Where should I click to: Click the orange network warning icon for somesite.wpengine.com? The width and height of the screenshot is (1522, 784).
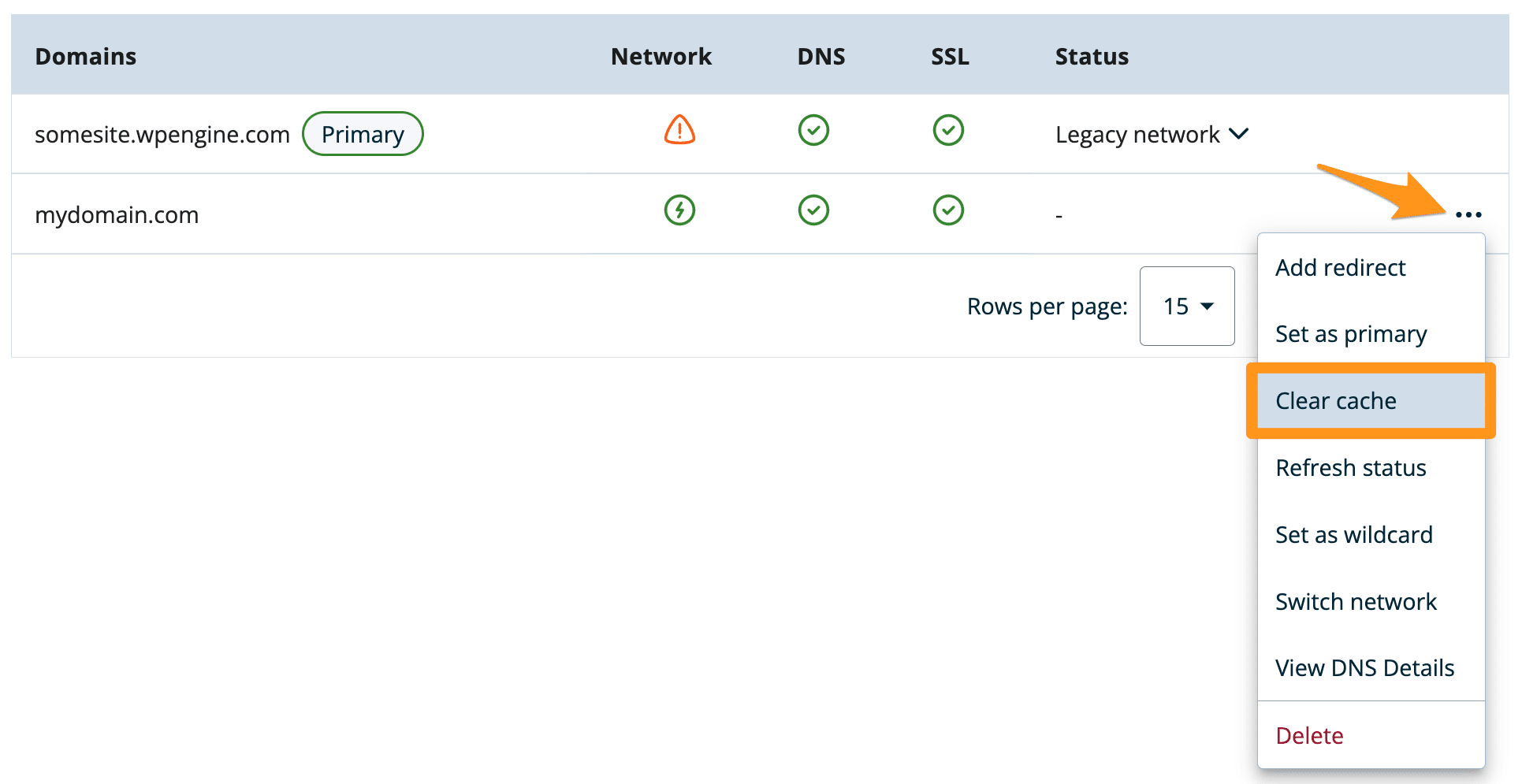click(679, 131)
